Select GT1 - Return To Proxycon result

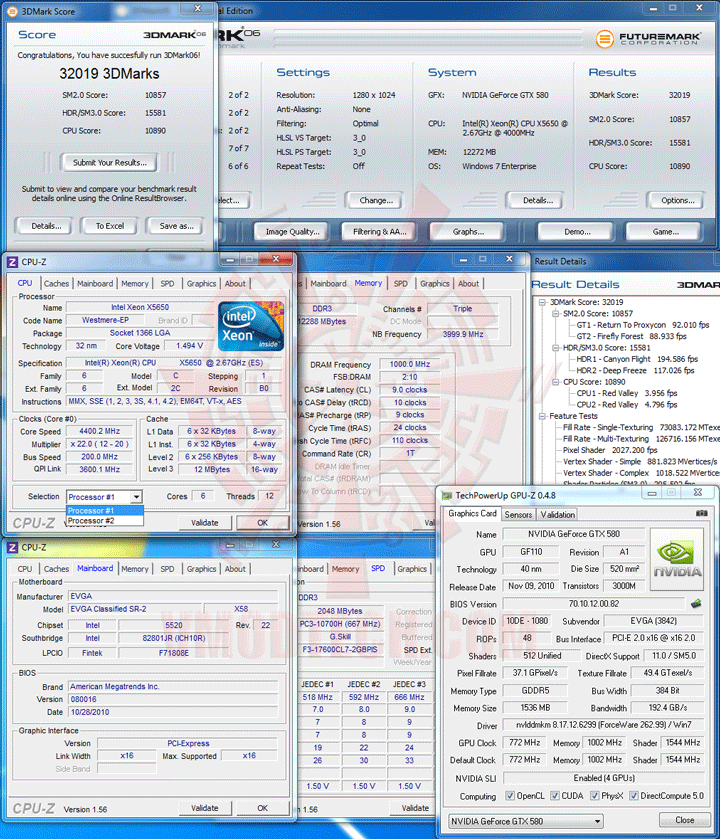642,325
